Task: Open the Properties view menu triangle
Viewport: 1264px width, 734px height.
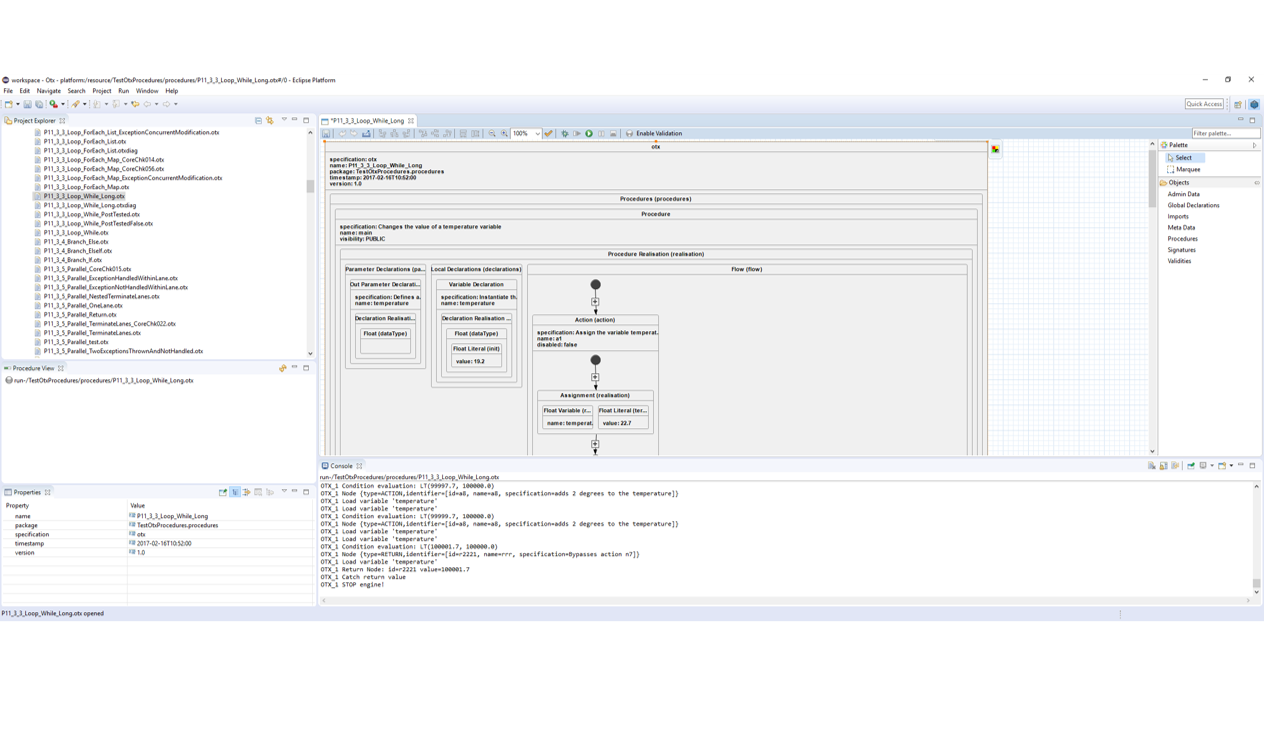Action: click(x=284, y=491)
